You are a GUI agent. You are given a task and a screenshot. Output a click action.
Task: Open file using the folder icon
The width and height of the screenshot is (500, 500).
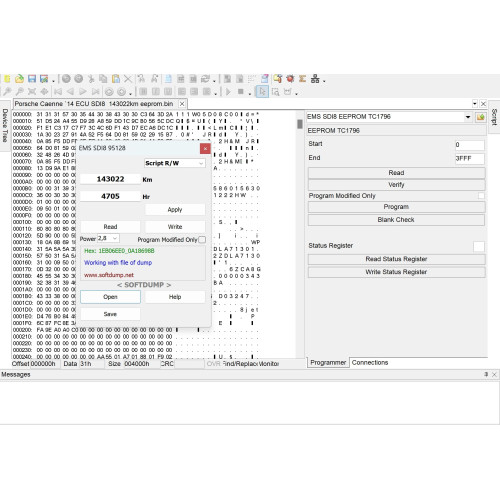coord(19,79)
